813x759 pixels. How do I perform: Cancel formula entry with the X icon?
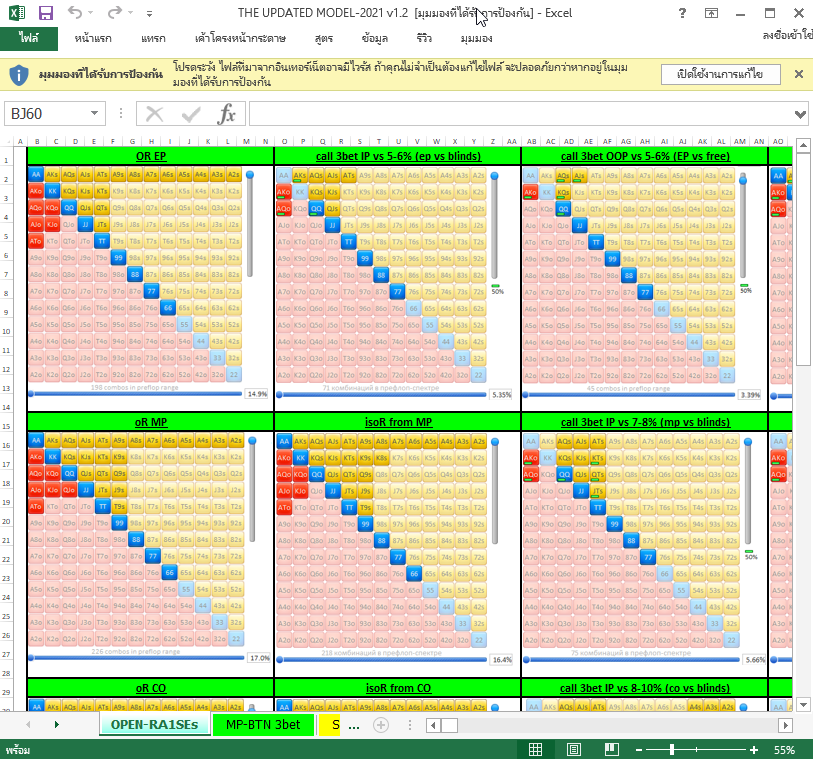click(x=155, y=114)
